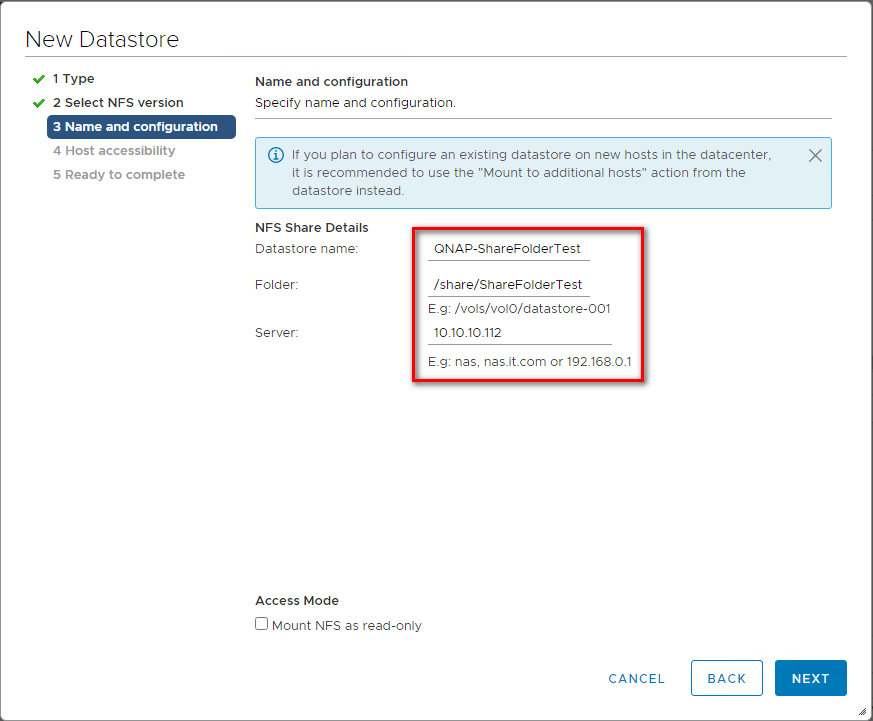Click the checkmark beside Select NFS version
Viewport: 873px width, 721px height.
[39, 103]
